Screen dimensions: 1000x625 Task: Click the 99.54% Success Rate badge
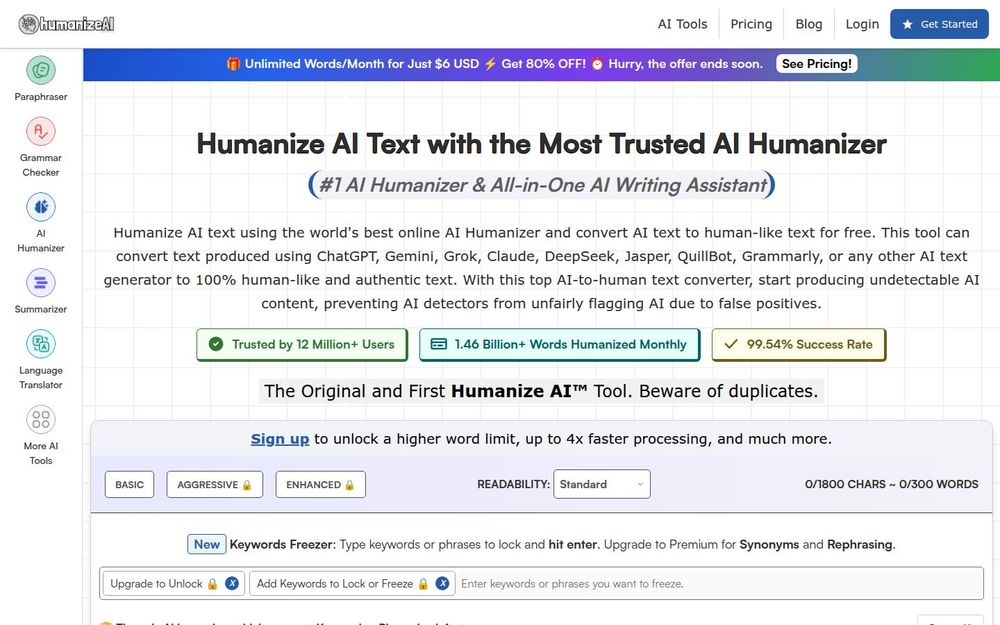[798, 344]
